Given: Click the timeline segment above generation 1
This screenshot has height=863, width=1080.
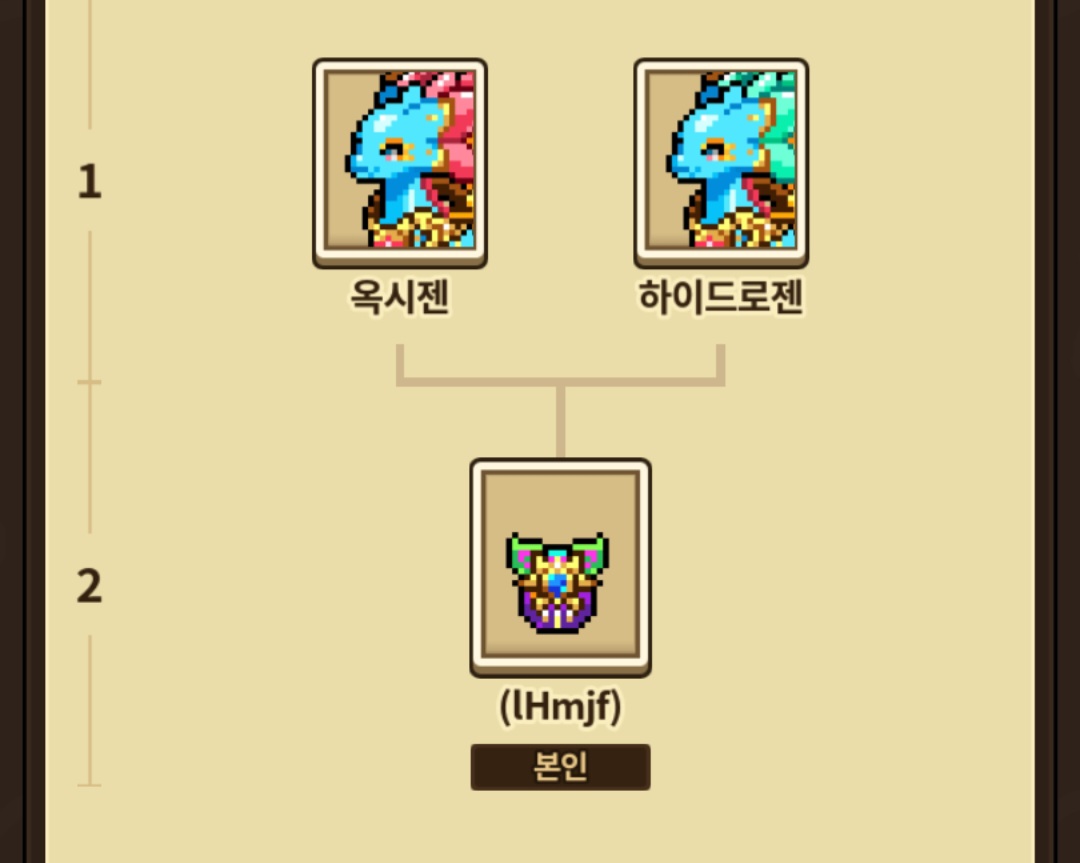Looking at the screenshot, I should point(90,64).
